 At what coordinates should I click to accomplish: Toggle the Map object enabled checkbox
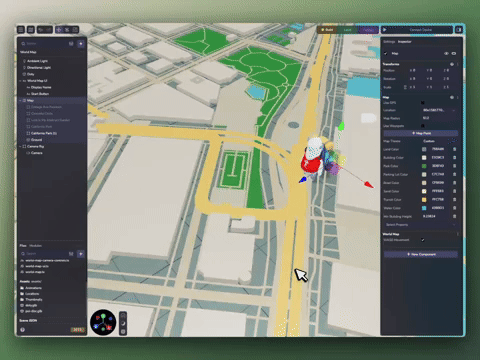pos(386,53)
